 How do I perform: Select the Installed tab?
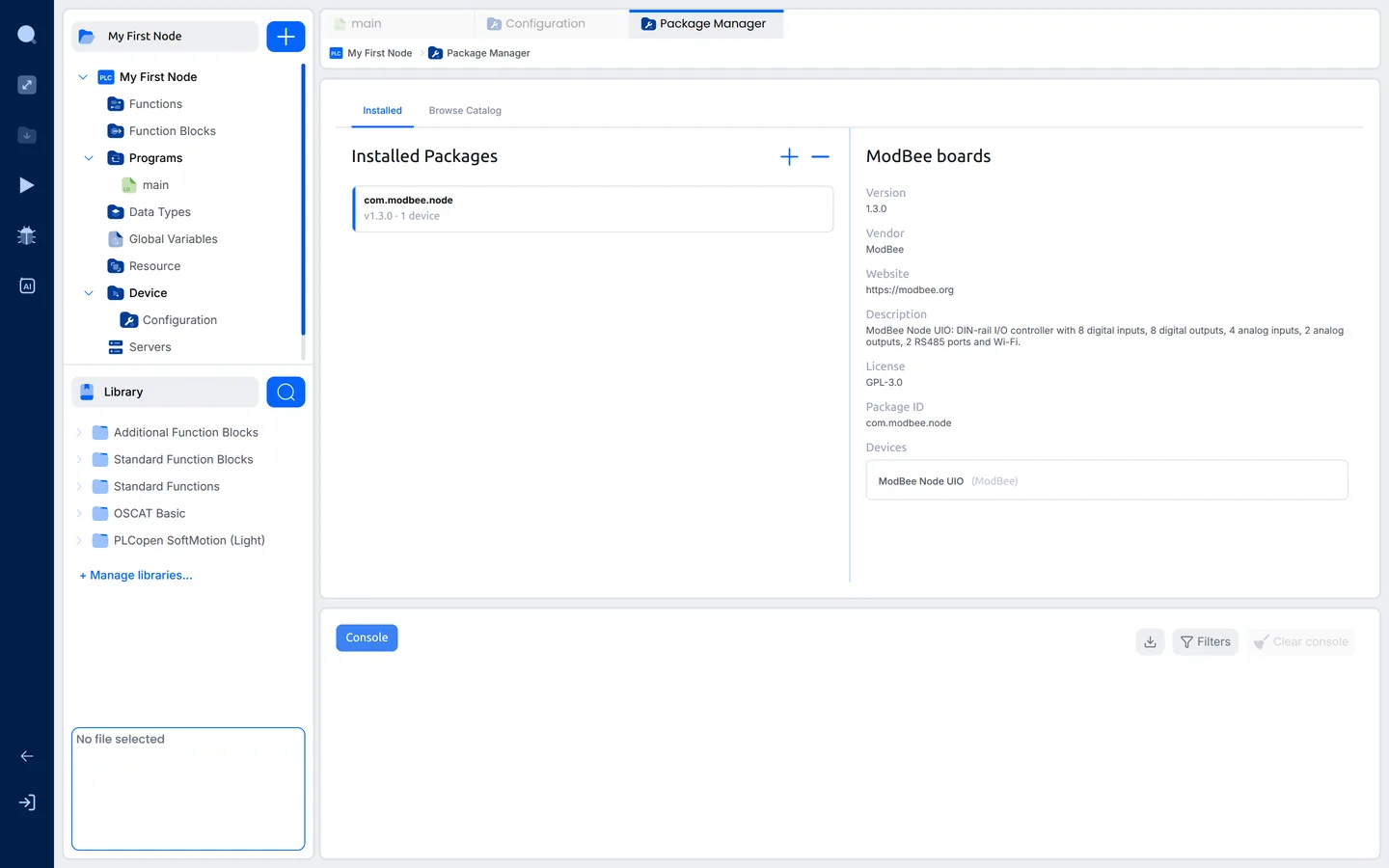[382, 111]
